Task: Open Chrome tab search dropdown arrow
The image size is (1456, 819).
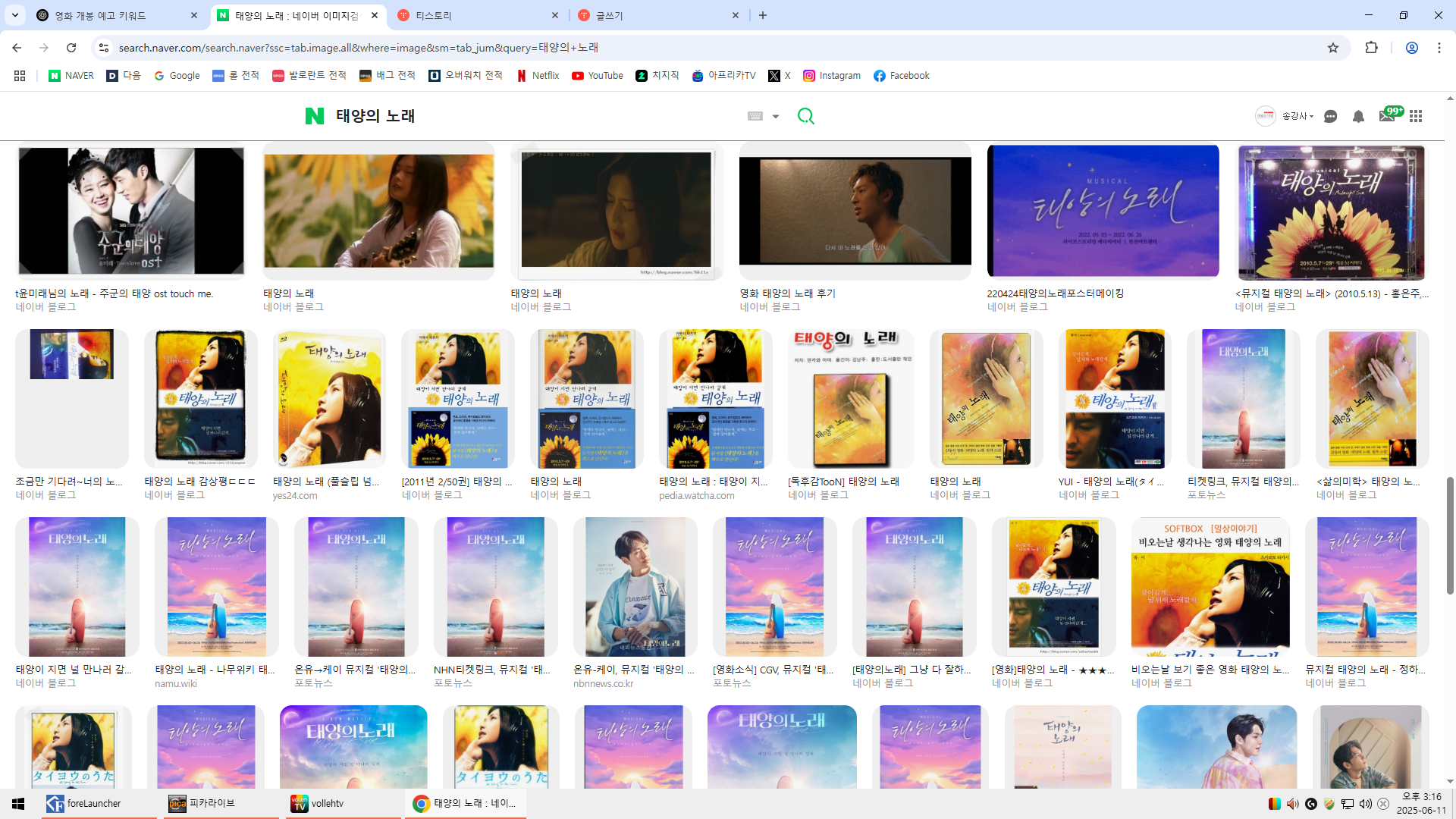Action: [15, 15]
